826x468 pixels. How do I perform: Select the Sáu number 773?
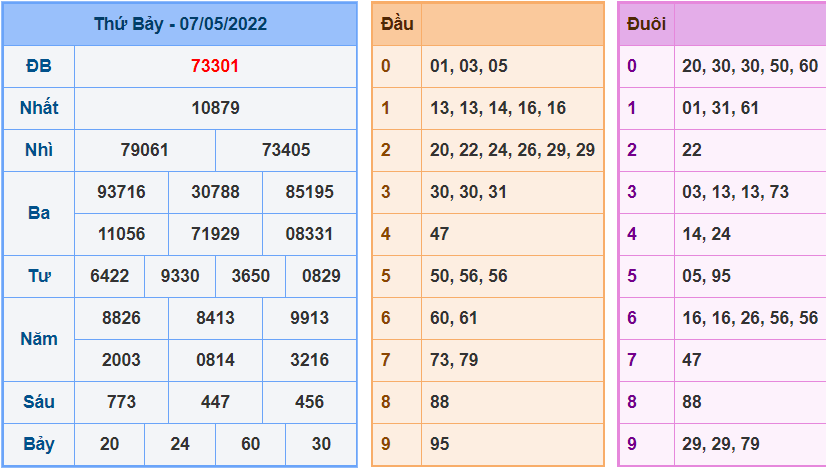tap(121, 402)
